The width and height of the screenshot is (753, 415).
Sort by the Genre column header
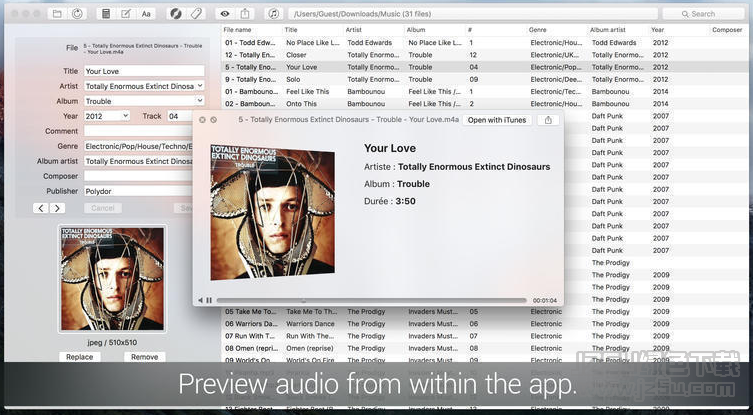558,30
